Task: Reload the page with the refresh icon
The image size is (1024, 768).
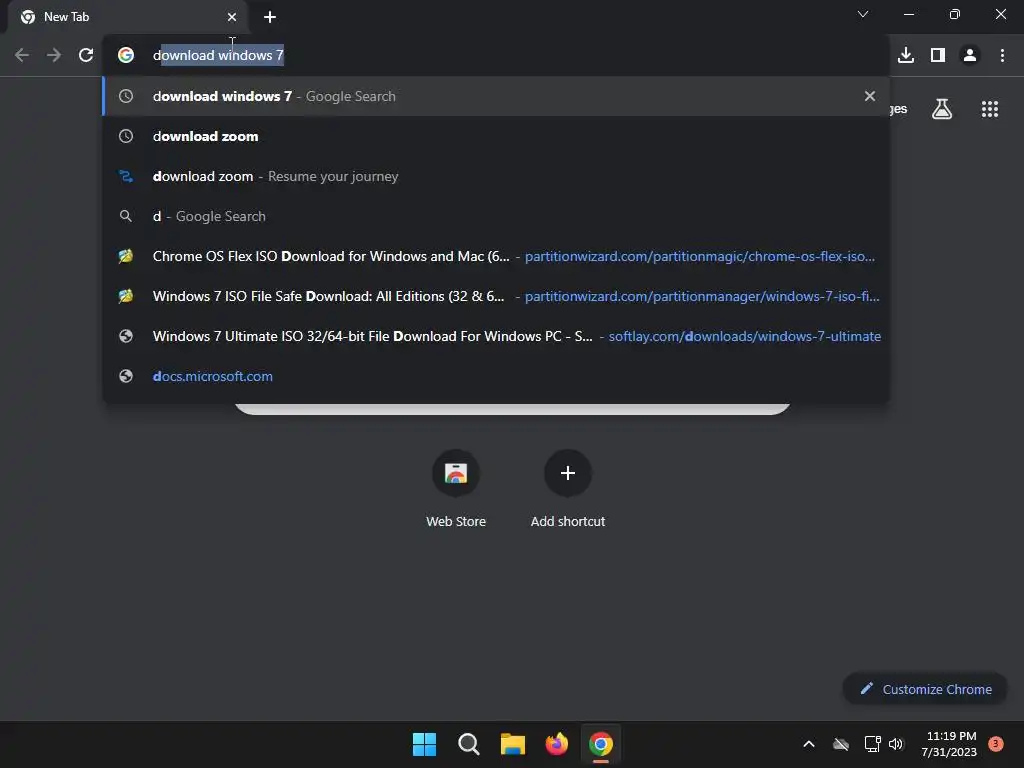Action: (86, 55)
